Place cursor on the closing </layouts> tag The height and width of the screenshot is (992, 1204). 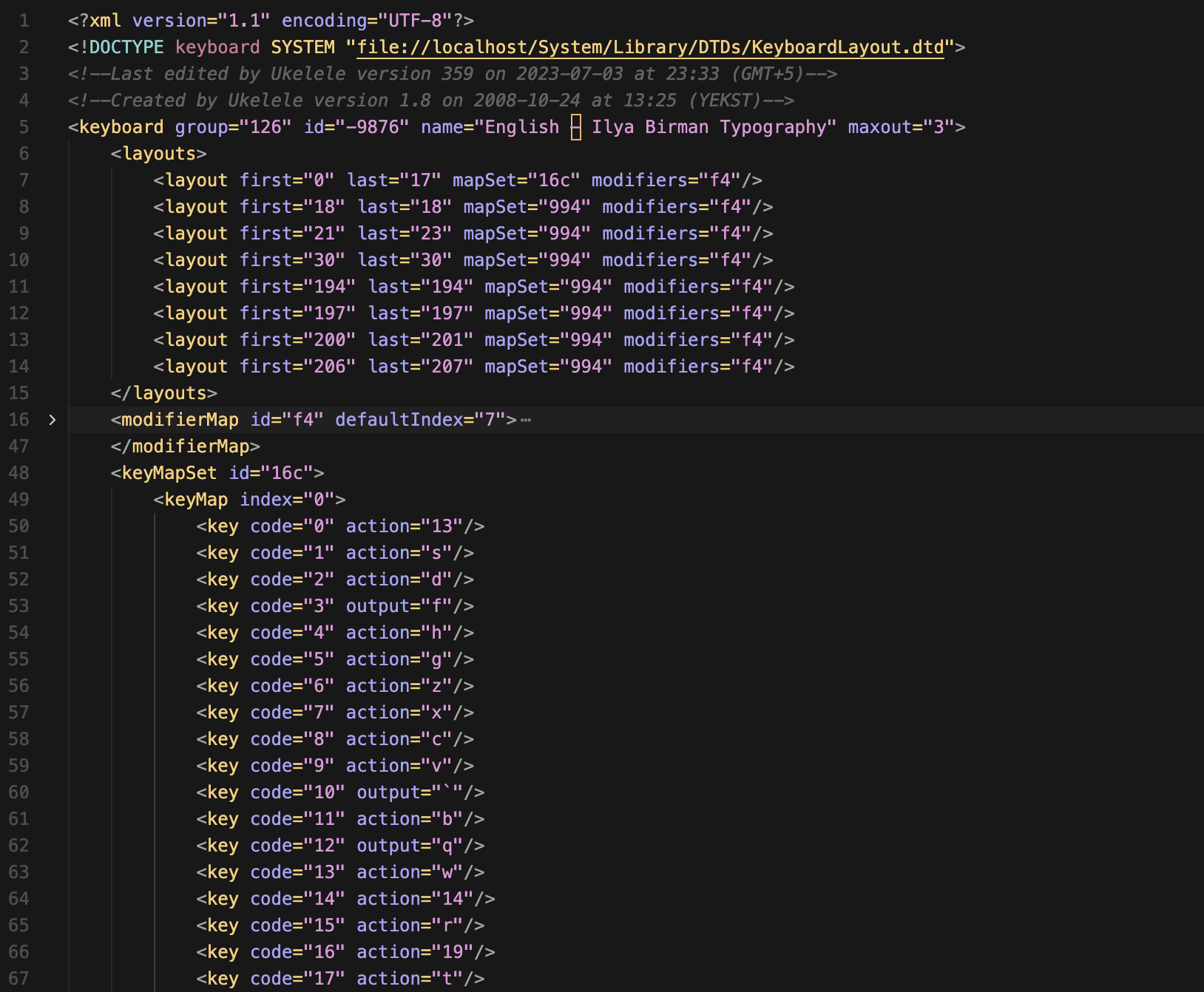coord(163,393)
